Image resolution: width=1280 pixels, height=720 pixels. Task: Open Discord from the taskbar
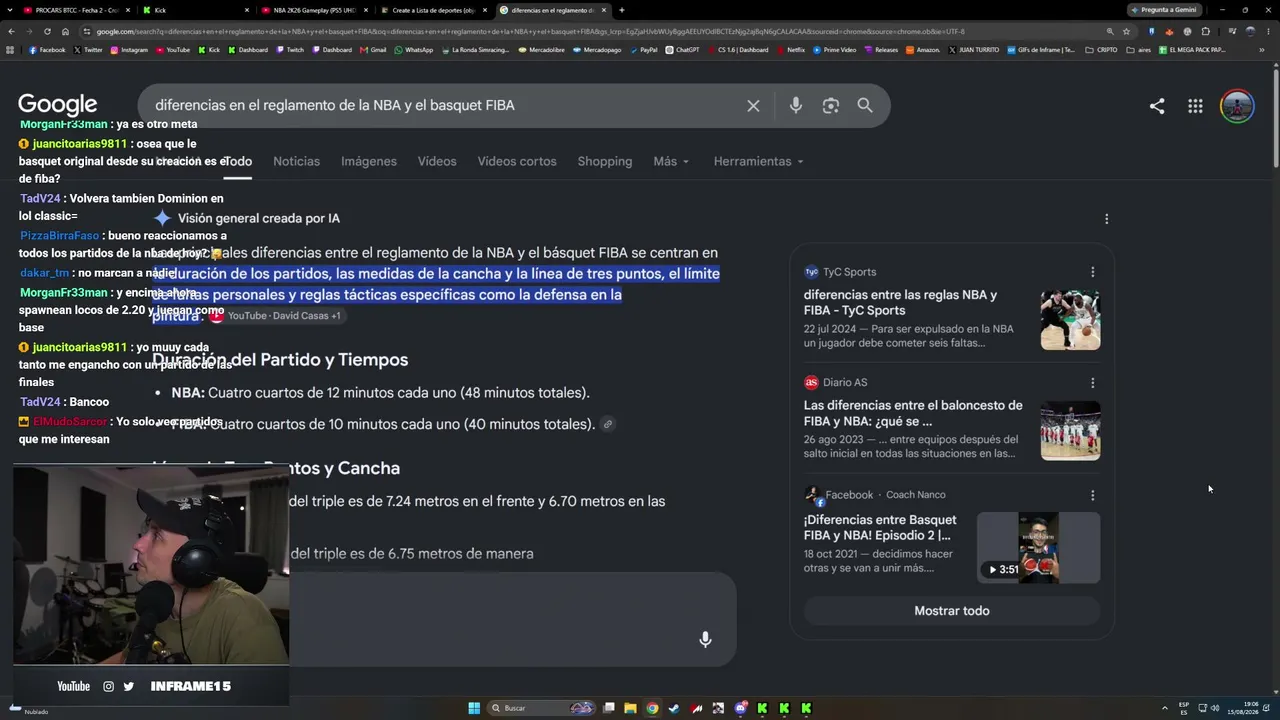740,708
